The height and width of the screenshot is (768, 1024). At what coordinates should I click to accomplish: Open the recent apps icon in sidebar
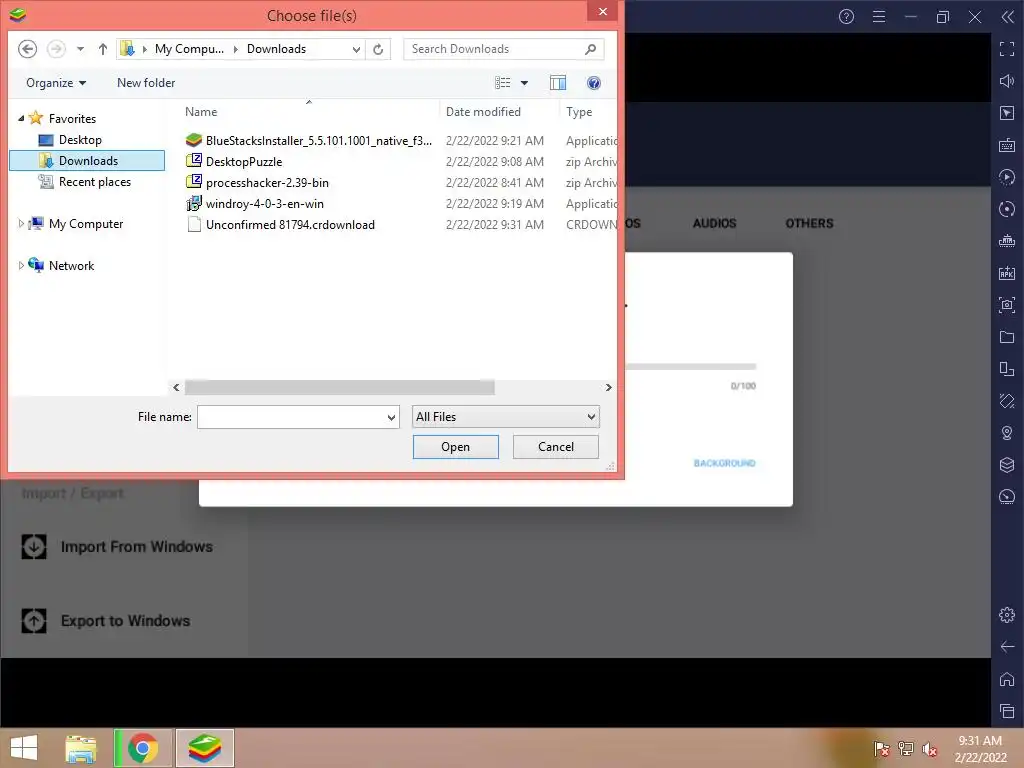[x=1006, y=711]
